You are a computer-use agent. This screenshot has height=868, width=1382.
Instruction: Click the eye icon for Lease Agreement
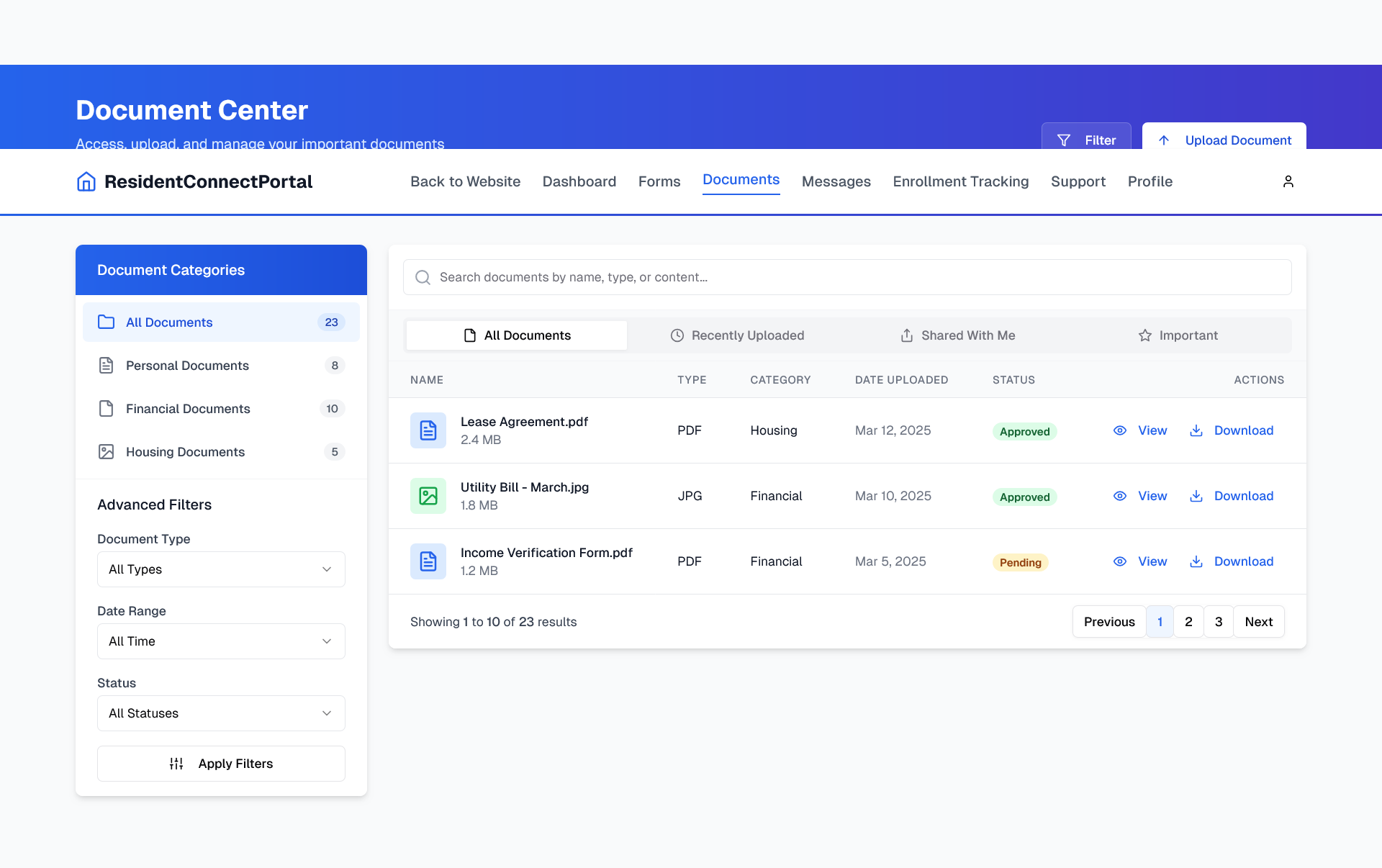tap(1119, 430)
